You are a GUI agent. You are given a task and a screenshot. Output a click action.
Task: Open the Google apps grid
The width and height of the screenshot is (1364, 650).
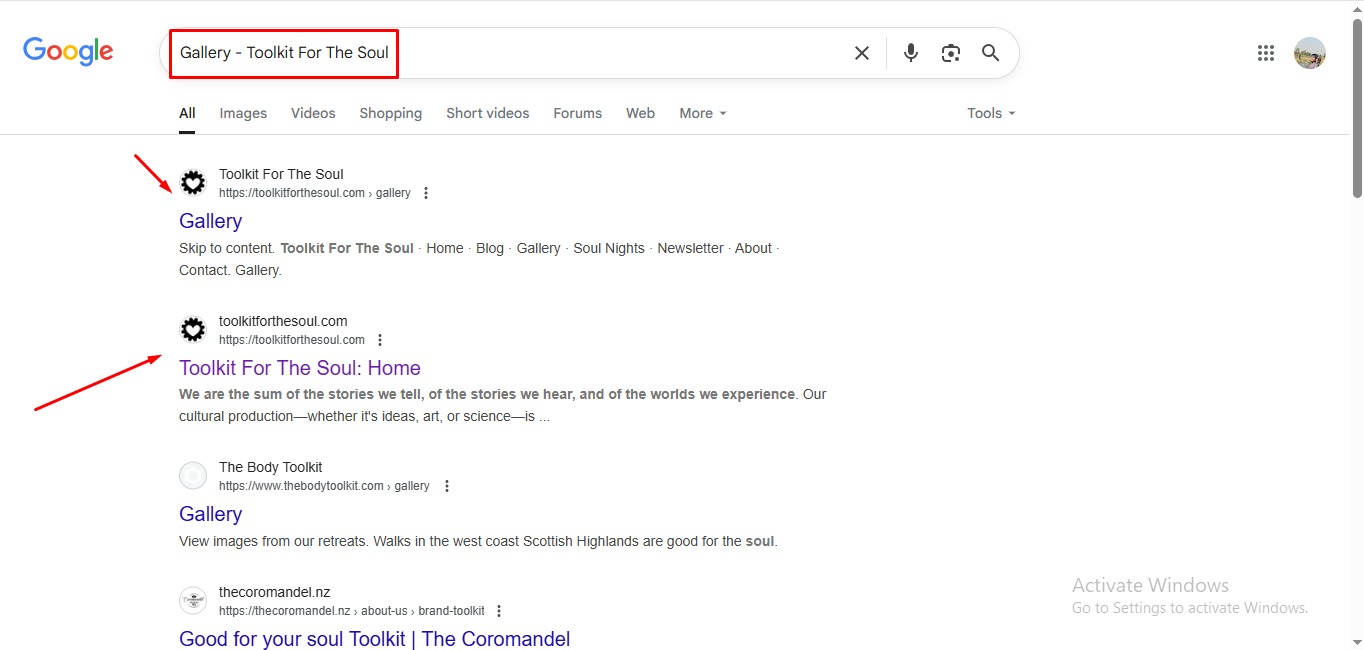click(x=1266, y=53)
